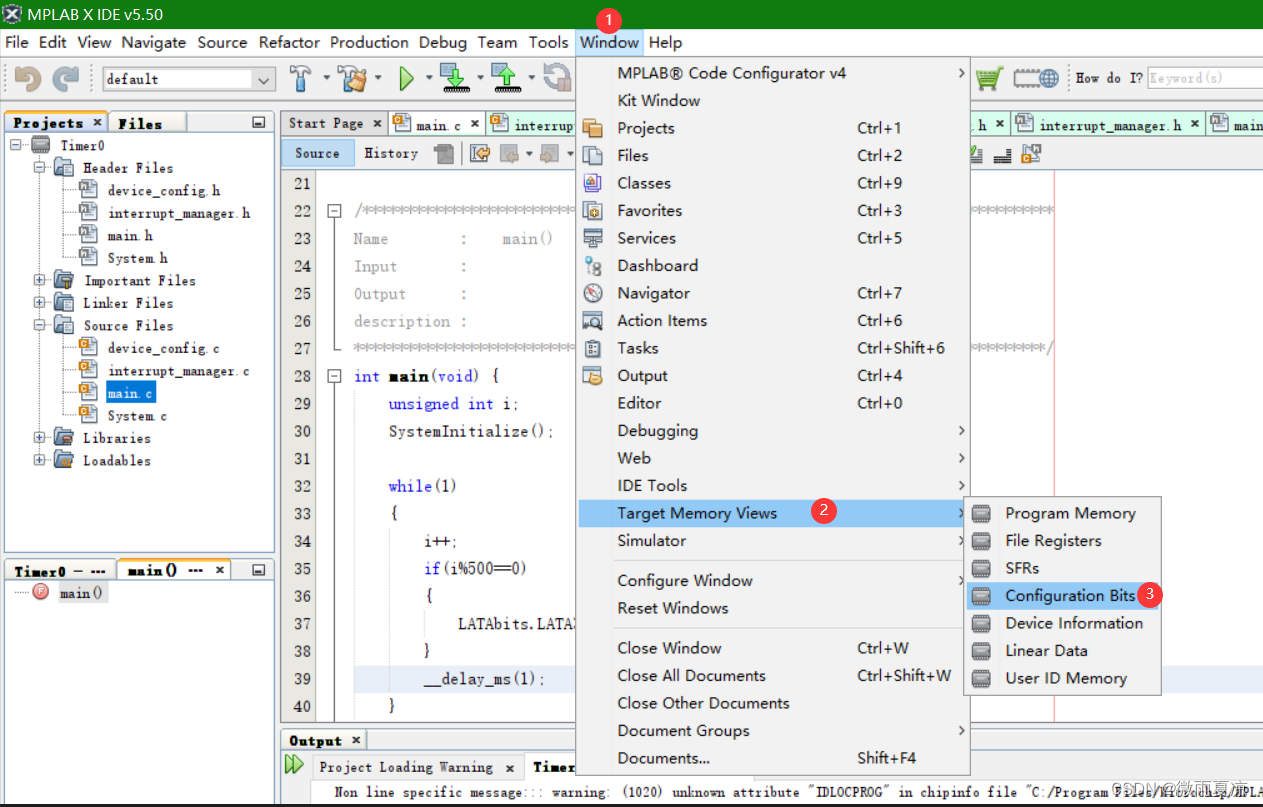Close the interrupt_manager.h editor tab
The height and width of the screenshot is (807, 1263).
(1196, 125)
